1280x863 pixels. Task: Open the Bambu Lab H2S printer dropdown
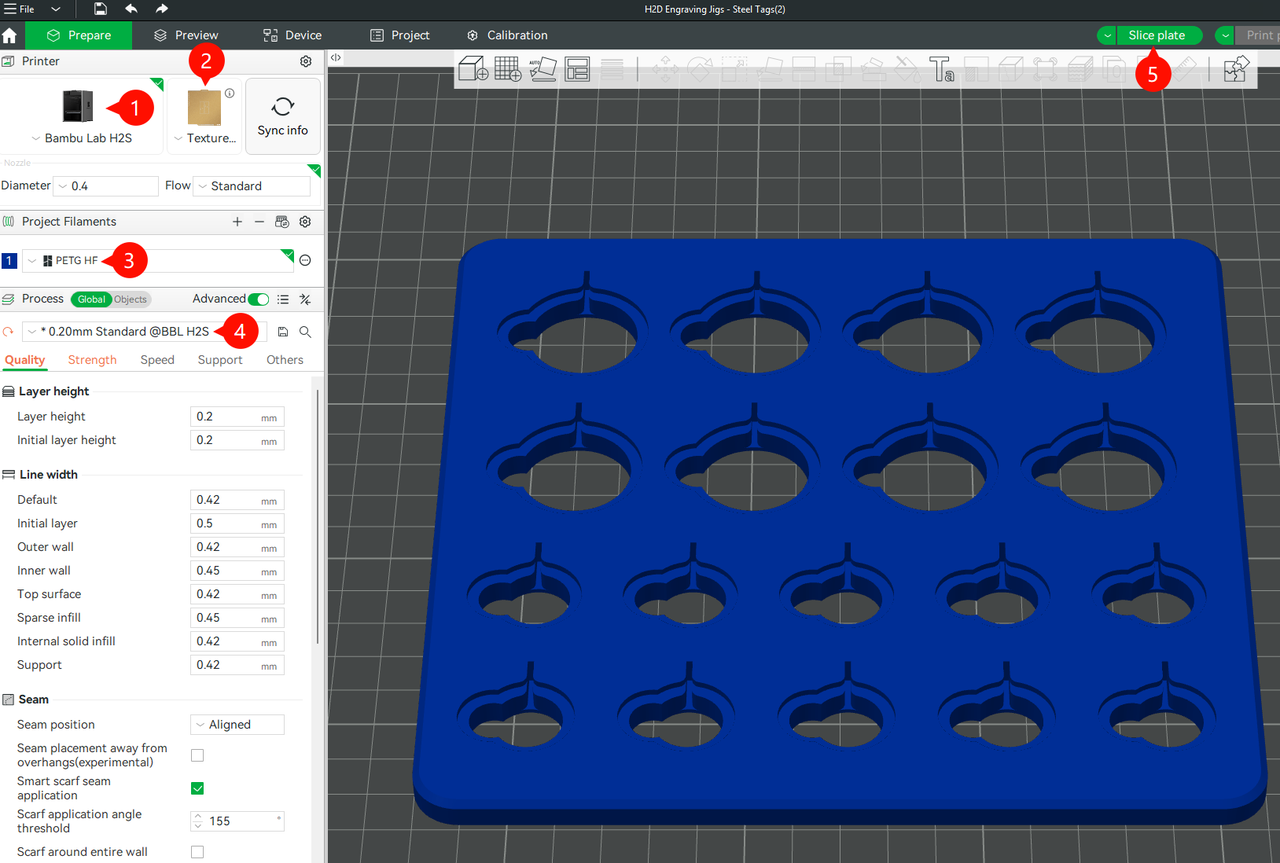(82, 138)
